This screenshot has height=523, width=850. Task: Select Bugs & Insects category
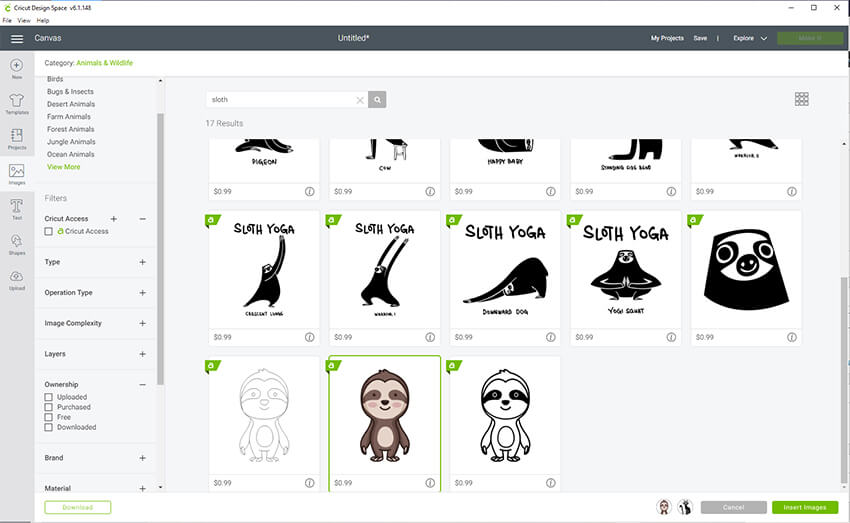(70, 92)
